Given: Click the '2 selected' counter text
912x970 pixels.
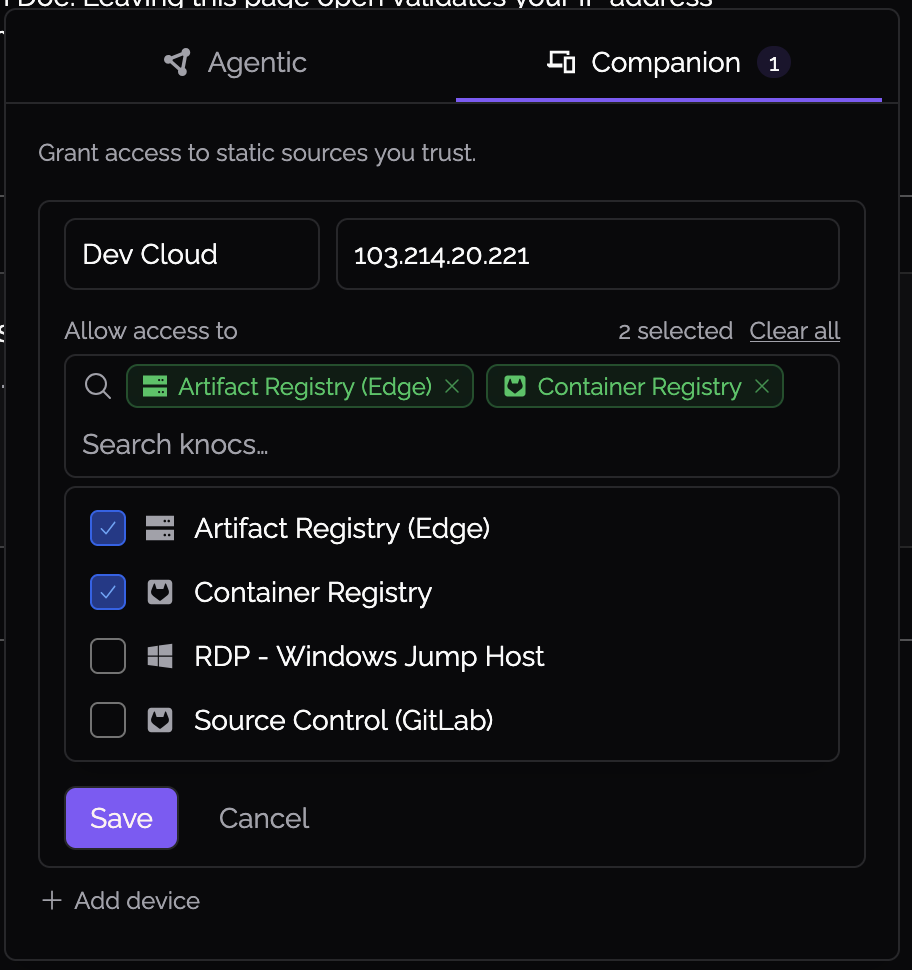Looking at the screenshot, I should (x=676, y=331).
